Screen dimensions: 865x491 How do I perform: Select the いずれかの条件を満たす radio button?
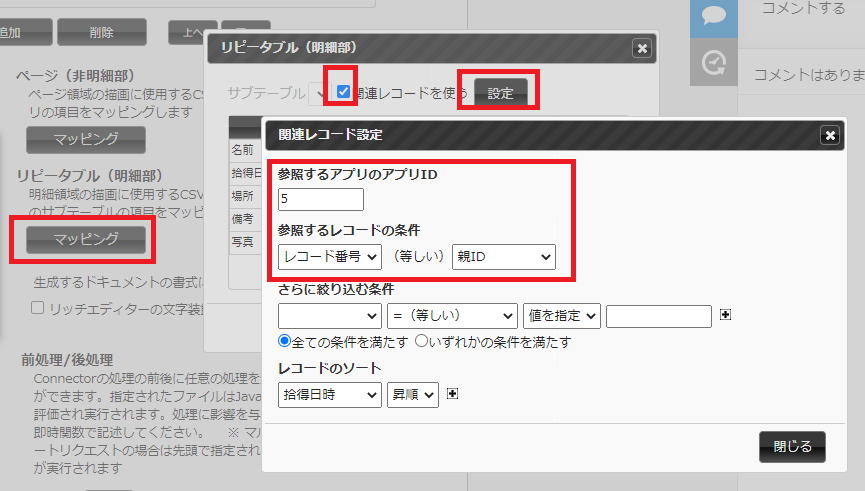pyautogui.click(x=421, y=342)
